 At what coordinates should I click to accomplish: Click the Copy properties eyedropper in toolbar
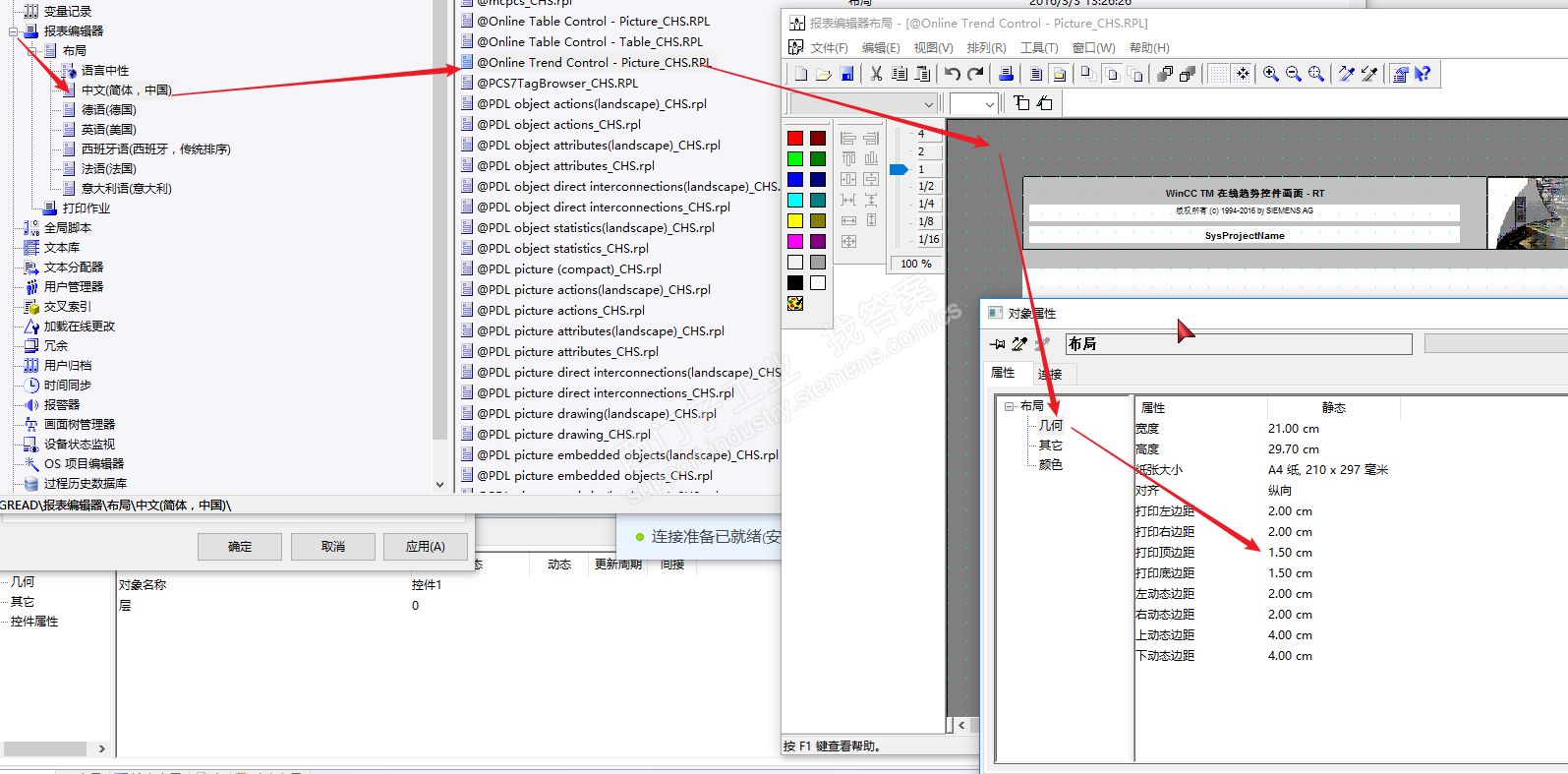[x=1347, y=74]
